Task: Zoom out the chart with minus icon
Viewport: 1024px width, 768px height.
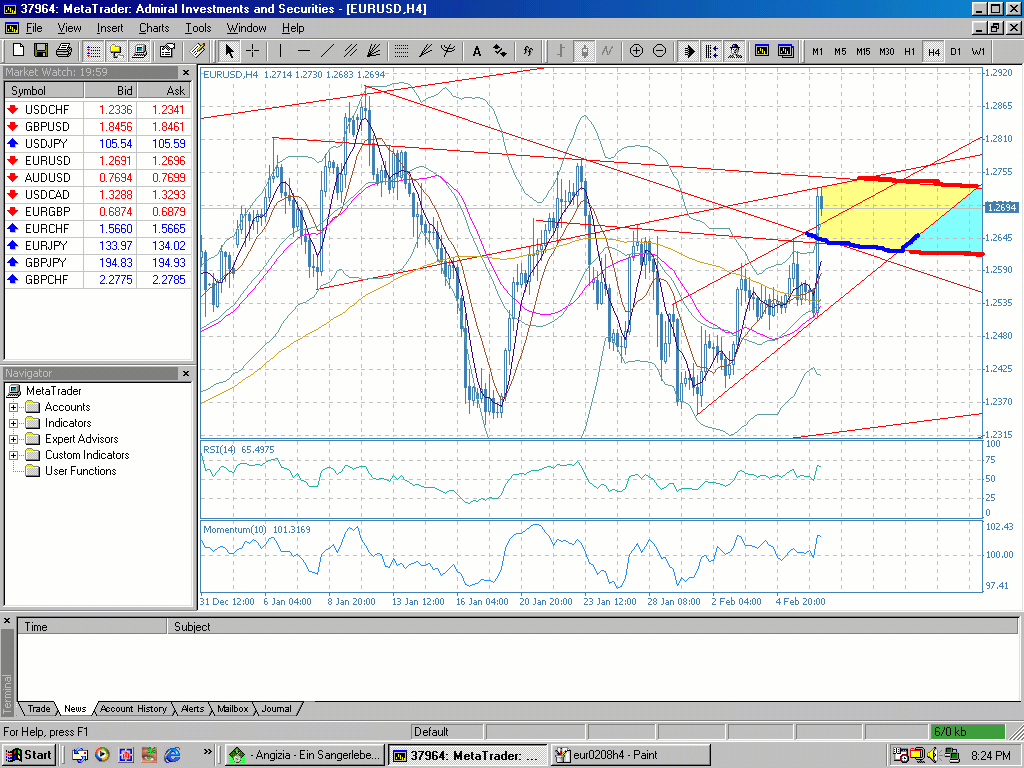Action: 660,50
